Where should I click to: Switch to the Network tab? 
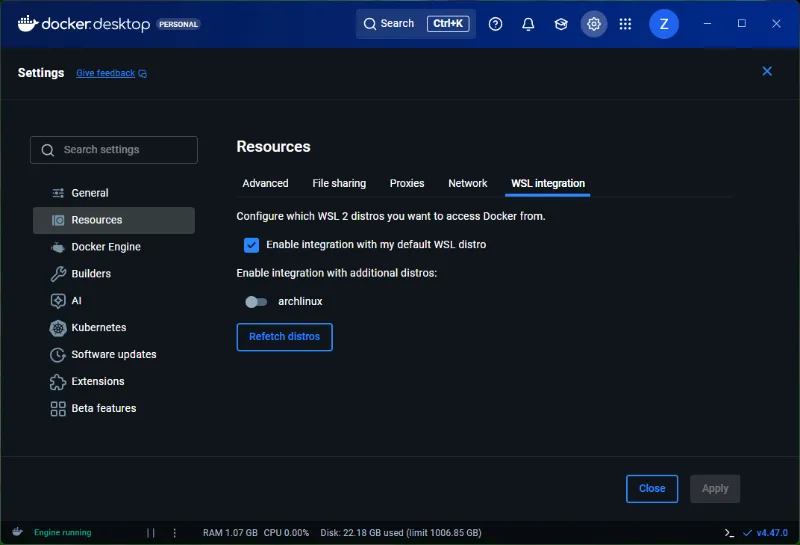467,184
